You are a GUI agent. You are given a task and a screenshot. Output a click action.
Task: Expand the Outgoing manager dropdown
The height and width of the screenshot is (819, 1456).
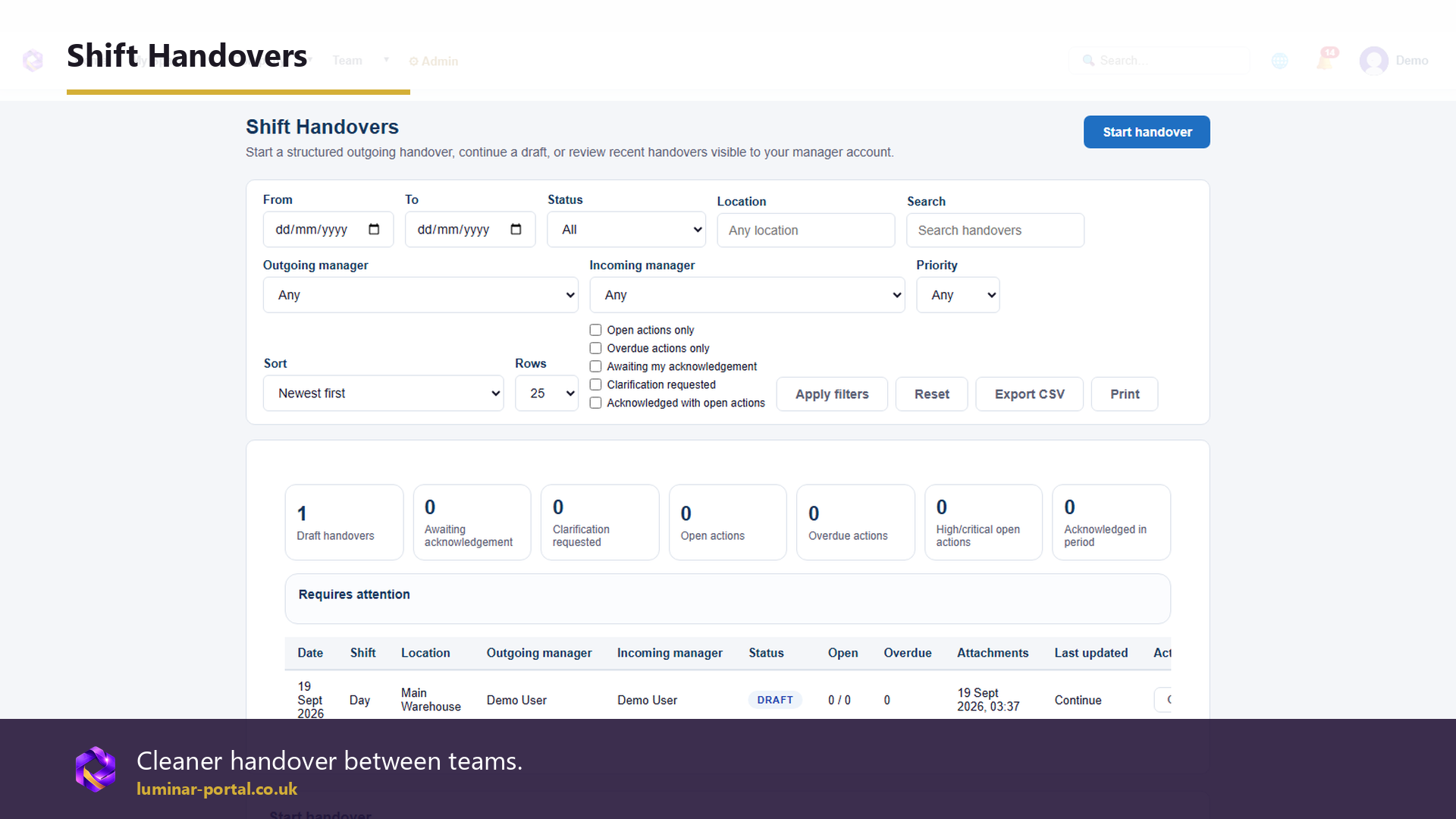pos(421,295)
